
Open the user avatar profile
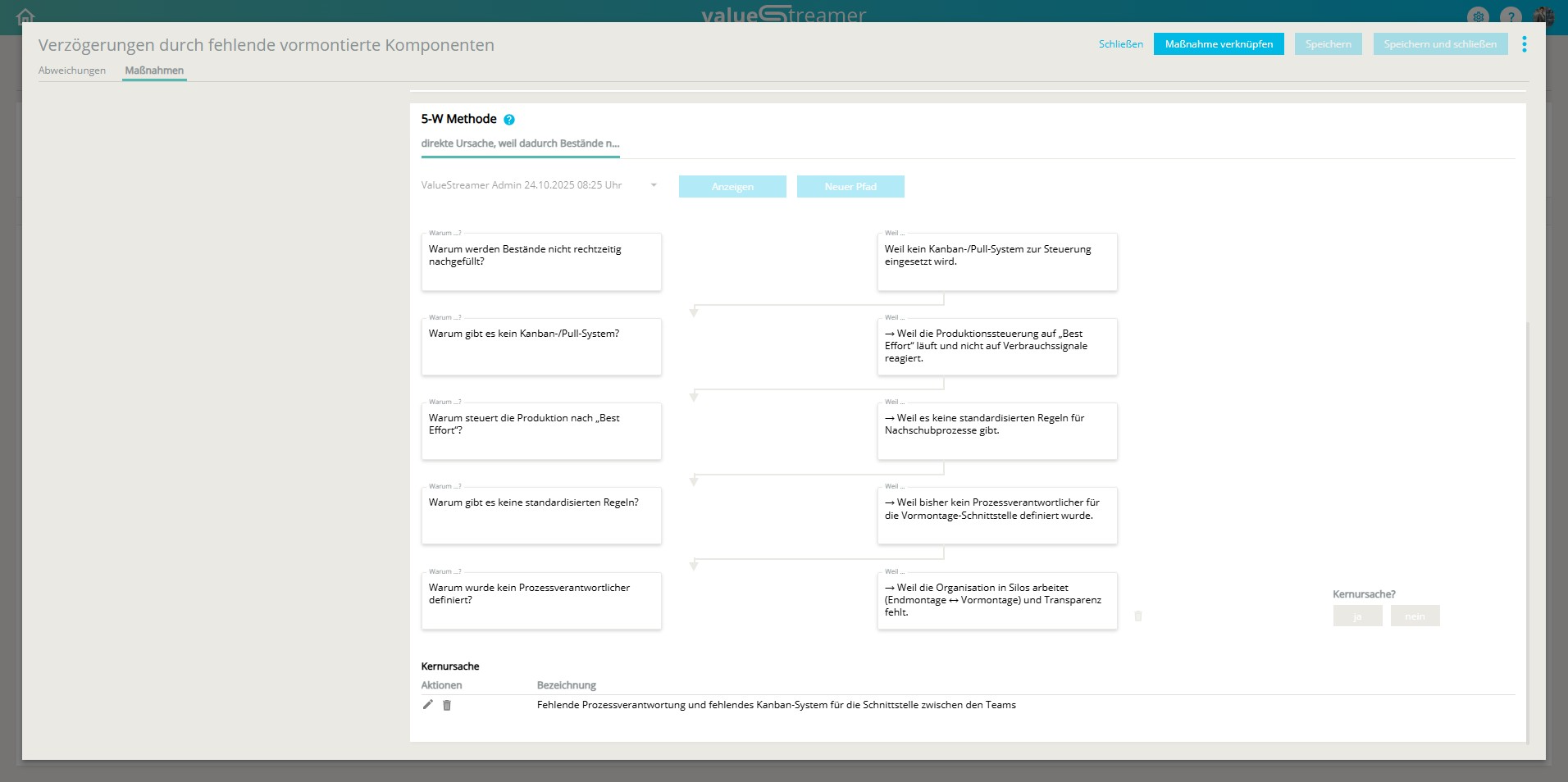1543,16
